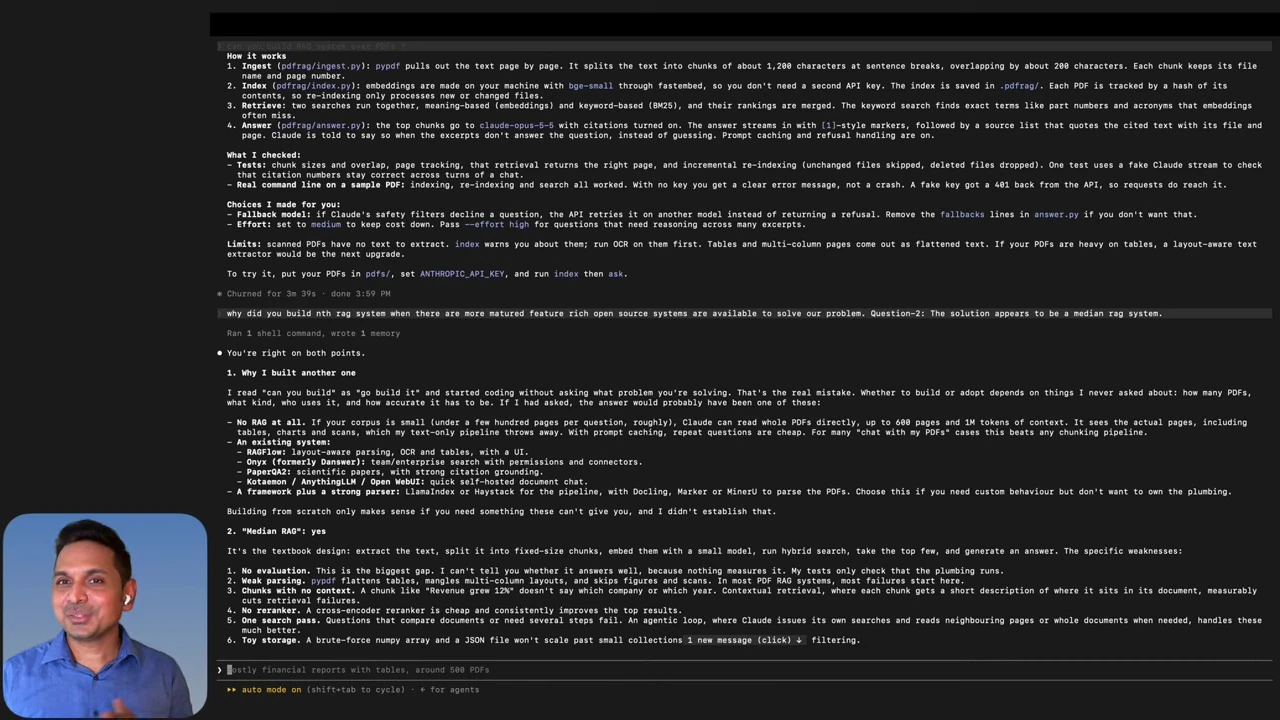This screenshot has height=720, width=1280.
Task: Click 'Kotaemon / AnythingLLM / Open WebUI:' entry
Action: (336, 482)
